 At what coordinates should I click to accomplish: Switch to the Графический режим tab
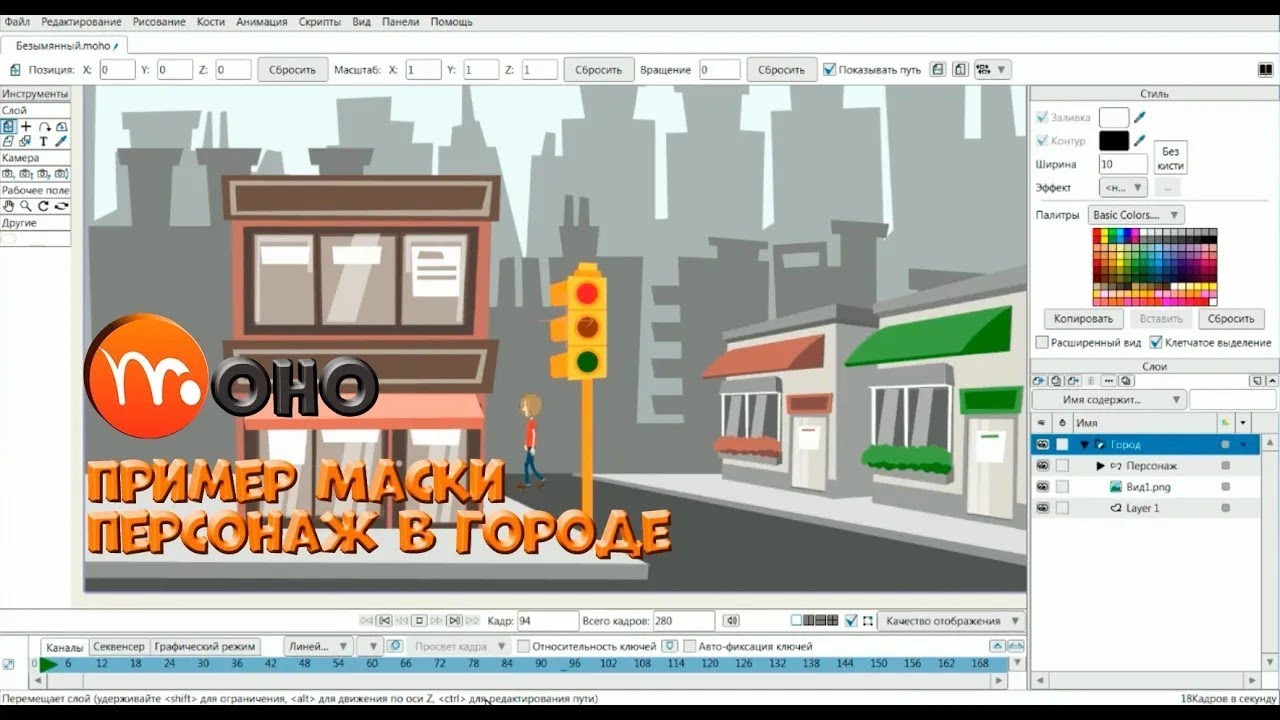point(205,647)
